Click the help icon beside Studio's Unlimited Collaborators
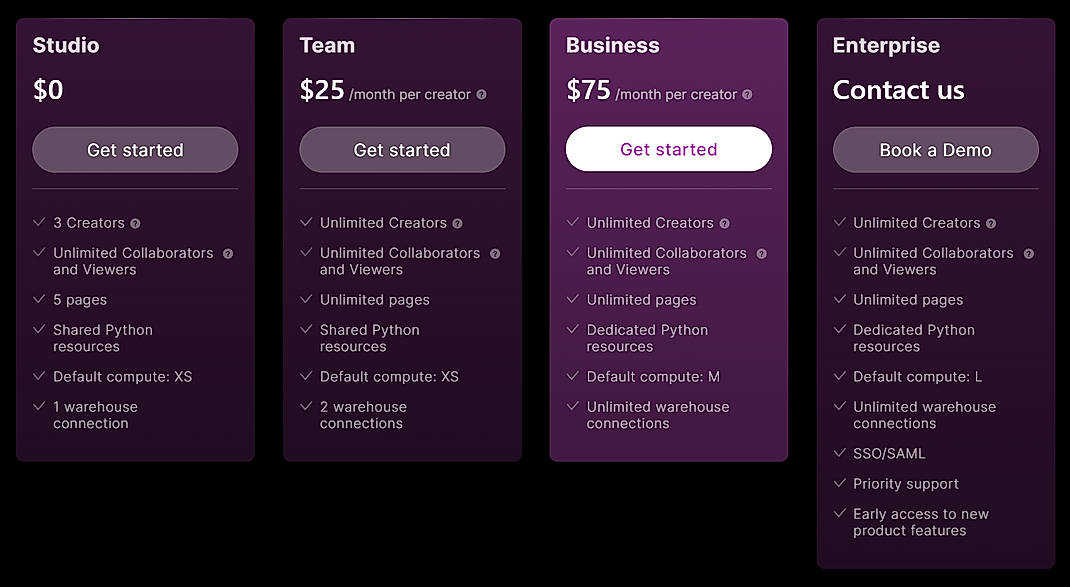Image resolution: width=1070 pixels, height=587 pixels. 227,253
